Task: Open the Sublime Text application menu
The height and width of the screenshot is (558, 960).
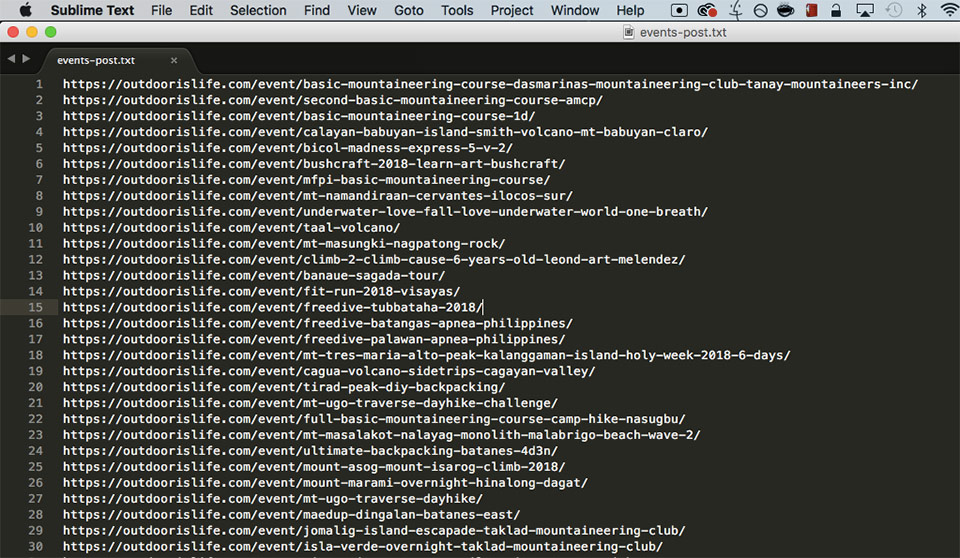Action: tap(92, 10)
